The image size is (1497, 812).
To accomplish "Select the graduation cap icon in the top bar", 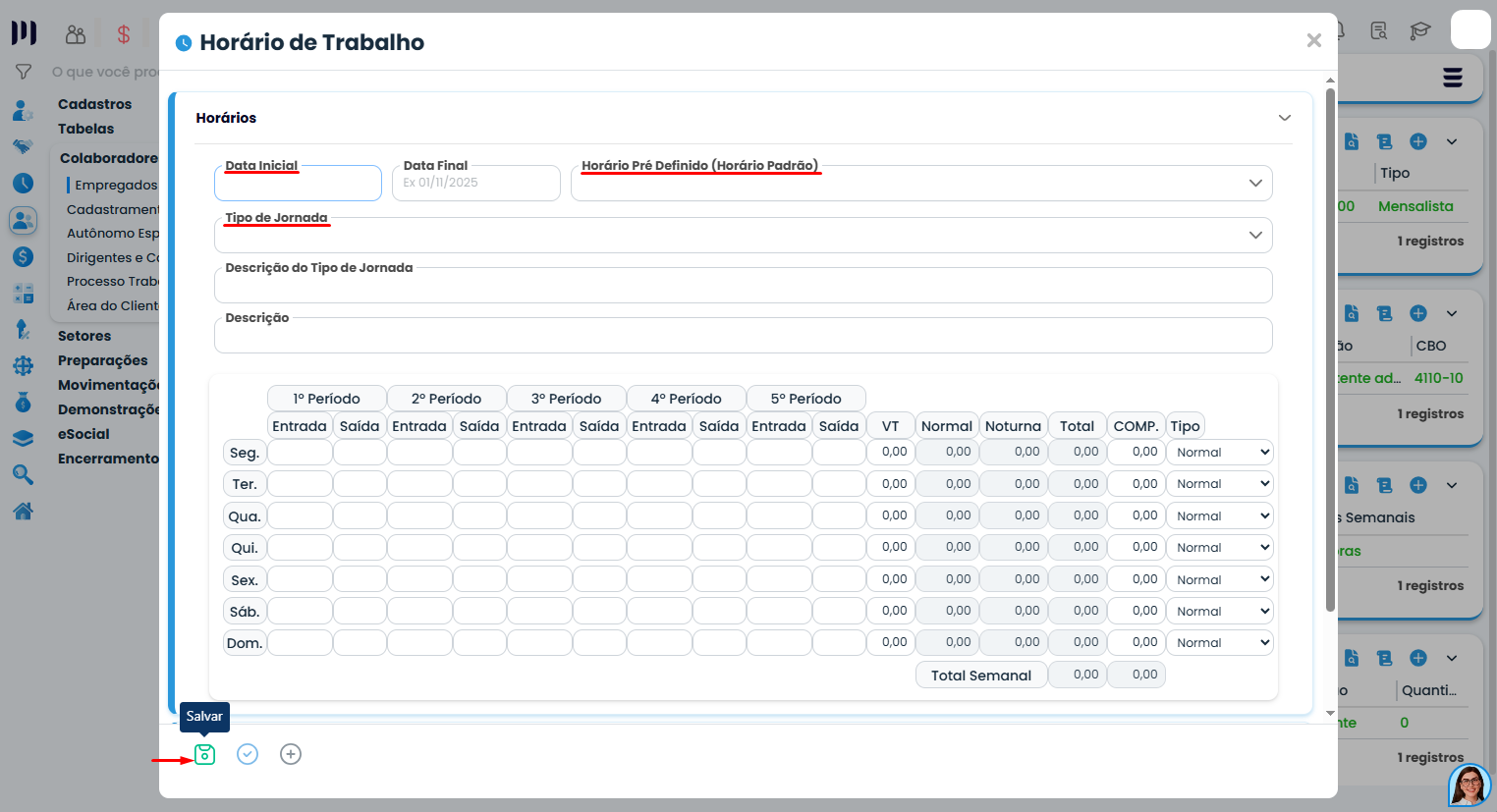I will 1420,30.
